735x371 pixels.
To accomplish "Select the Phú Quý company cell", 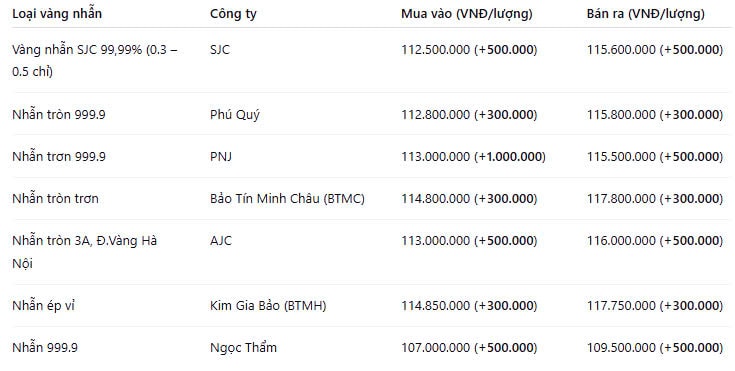I will click(x=234, y=115).
